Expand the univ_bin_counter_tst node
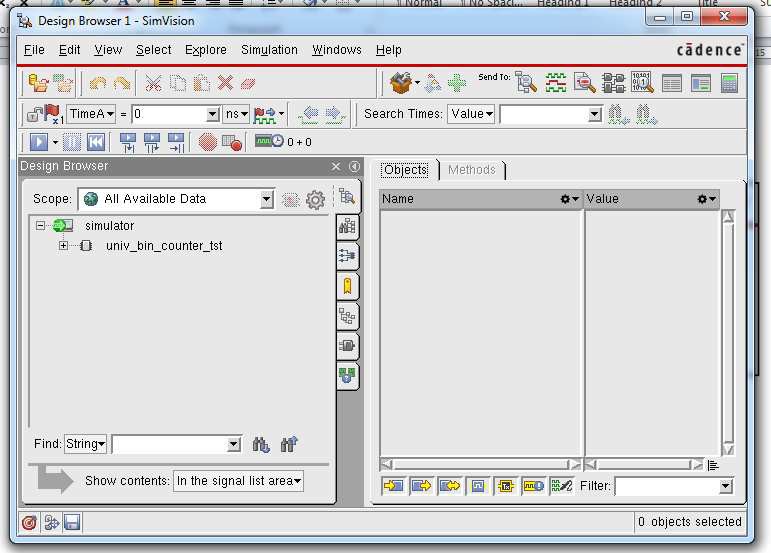This screenshot has width=771, height=553. 63,245
